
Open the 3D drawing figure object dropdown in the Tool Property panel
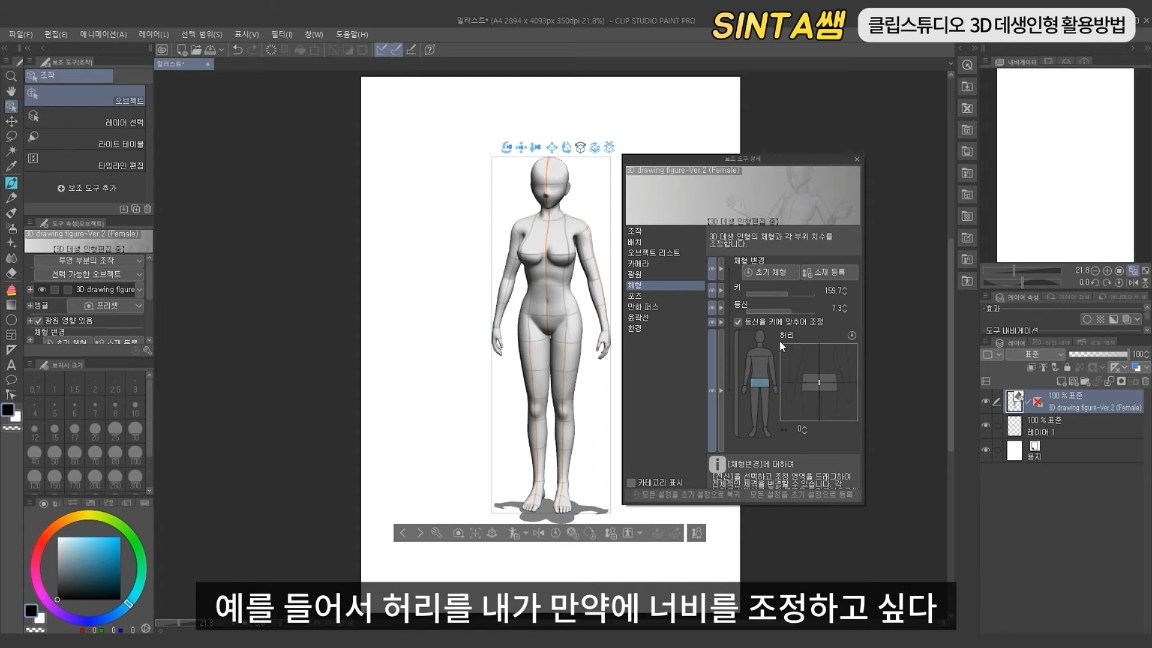[x=139, y=289]
